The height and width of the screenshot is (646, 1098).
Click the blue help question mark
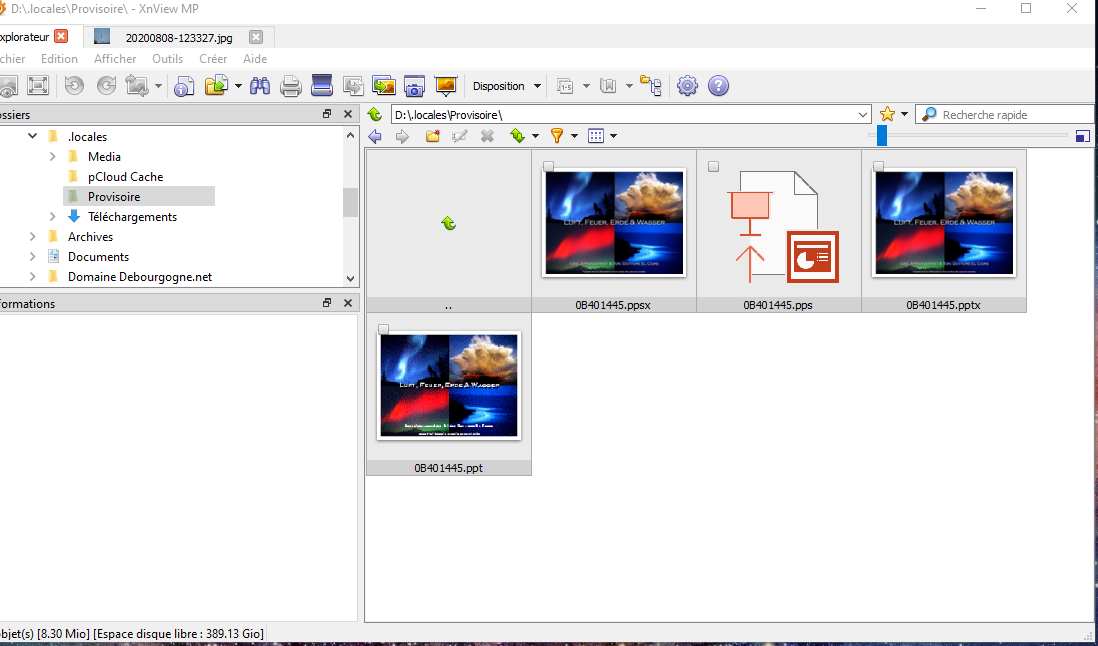pyautogui.click(x=718, y=86)
